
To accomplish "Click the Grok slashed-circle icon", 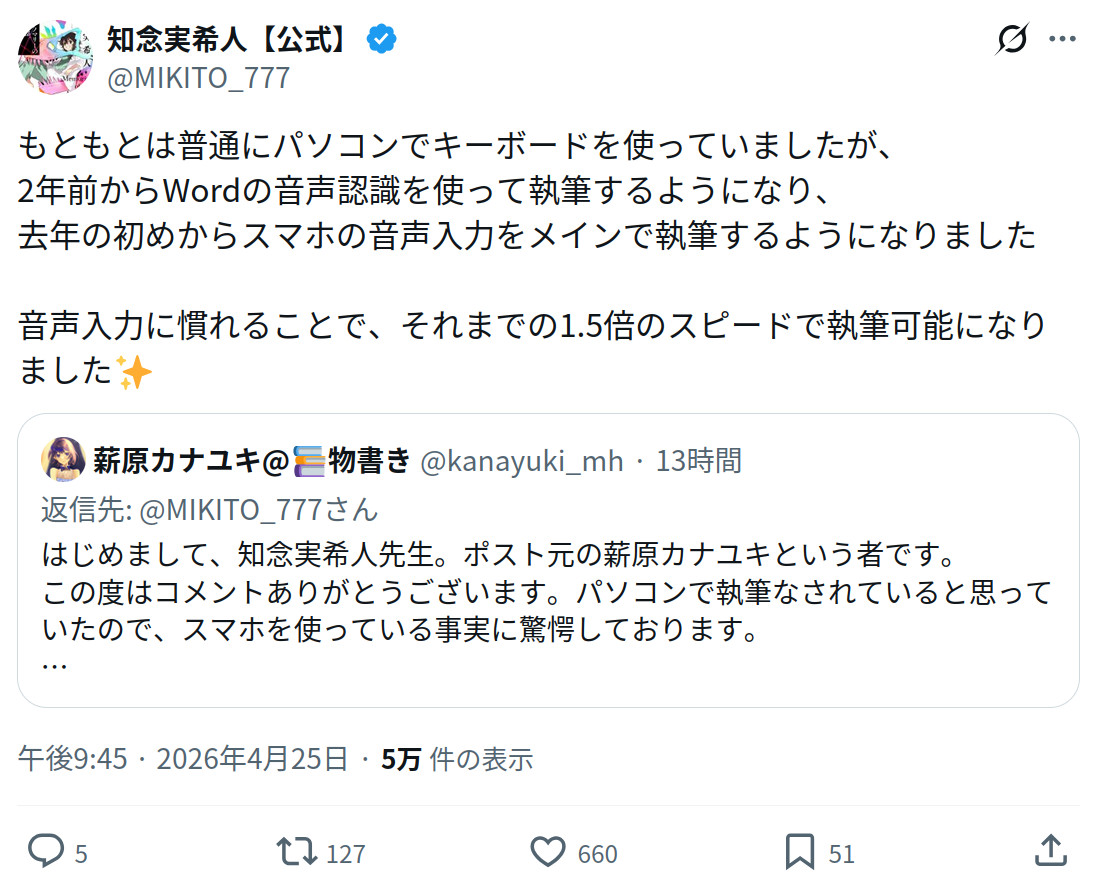I will tap(1011, 40).
